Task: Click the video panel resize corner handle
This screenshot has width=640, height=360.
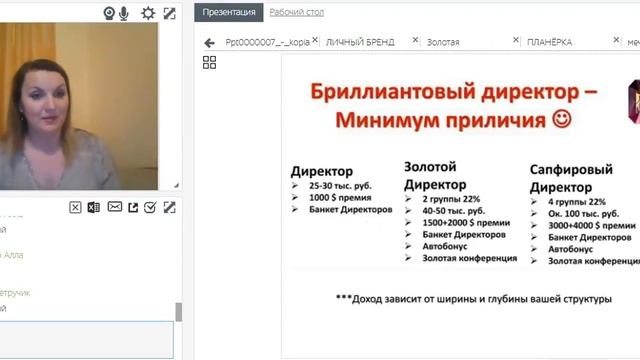Action: [x=176, y=185]
